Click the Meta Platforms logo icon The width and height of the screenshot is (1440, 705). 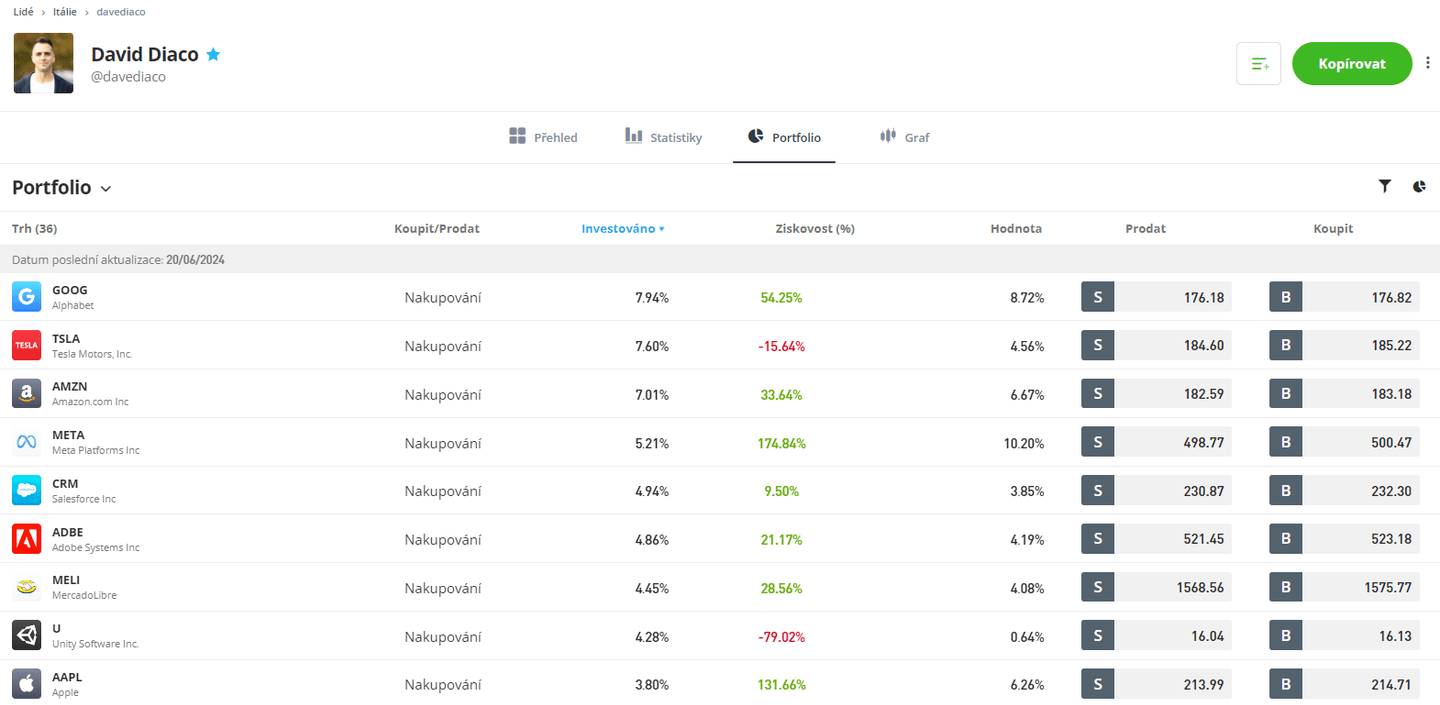pos(27,442)
